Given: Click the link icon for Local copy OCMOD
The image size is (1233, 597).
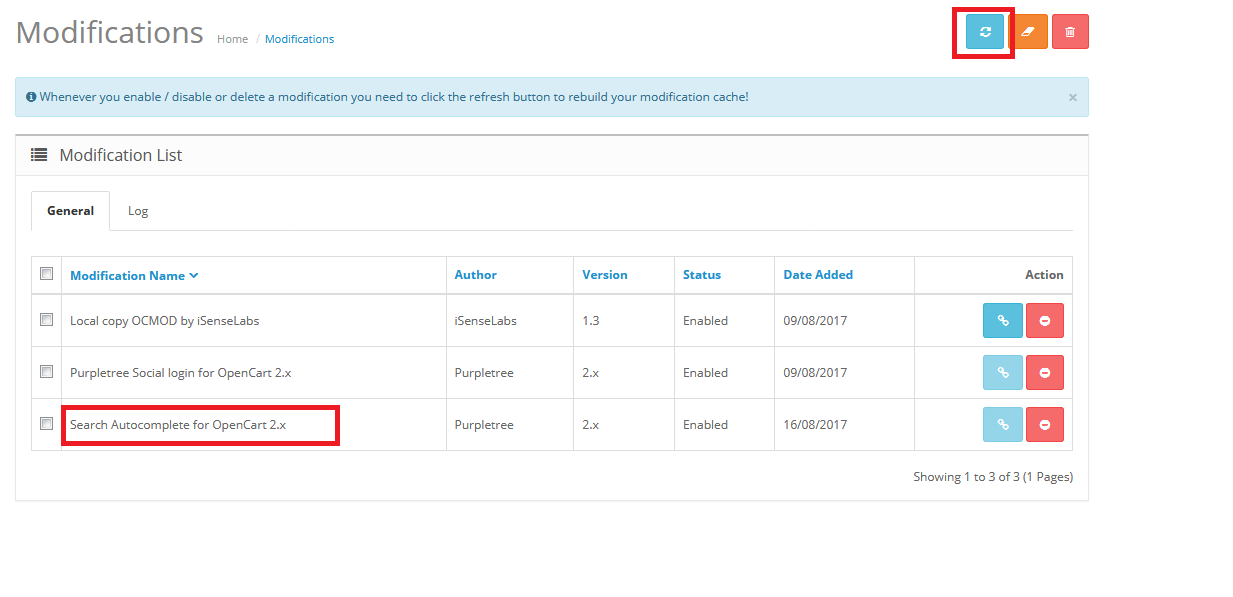Looking at the screenshot, I should (x=1003, y=319).
